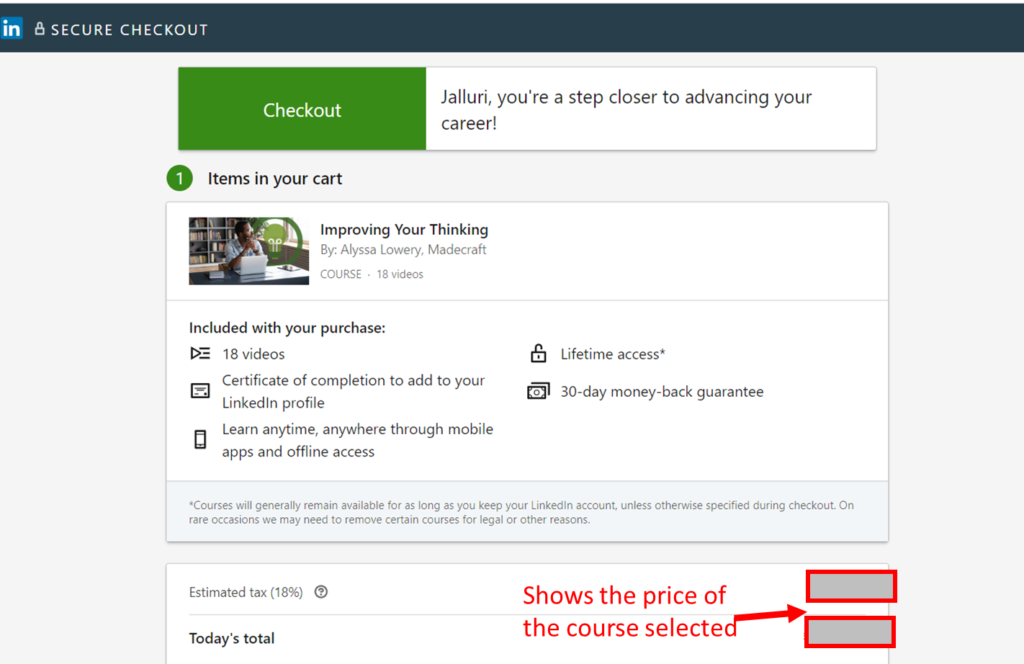Click the green step 1 circle
Screen dimensions: 1024x664
tap(180, 179)
